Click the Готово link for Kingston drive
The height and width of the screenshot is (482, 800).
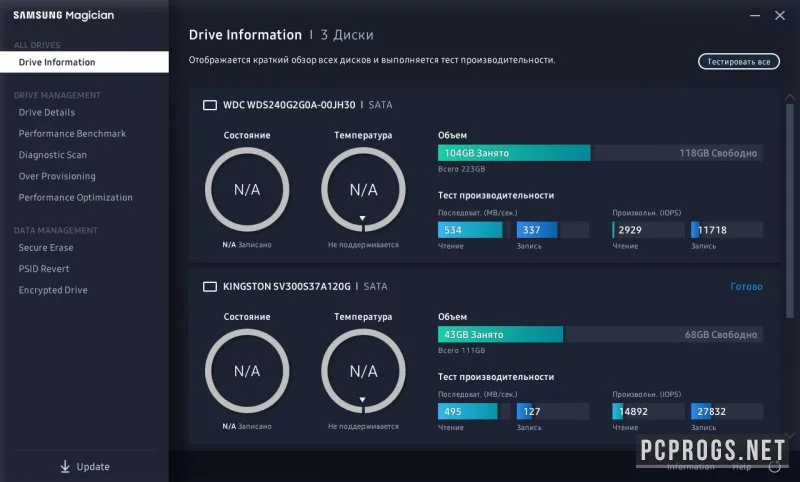pyautogui.click(x=746, y=287)
